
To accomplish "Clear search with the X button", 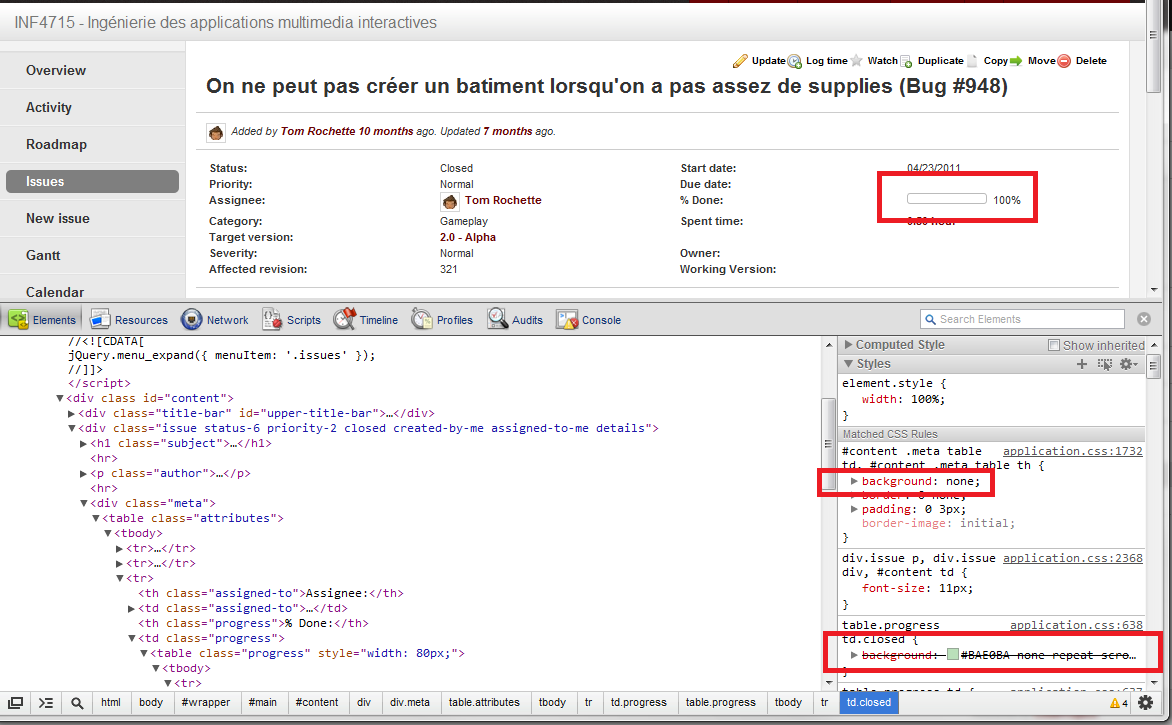I will point(1144,319).
